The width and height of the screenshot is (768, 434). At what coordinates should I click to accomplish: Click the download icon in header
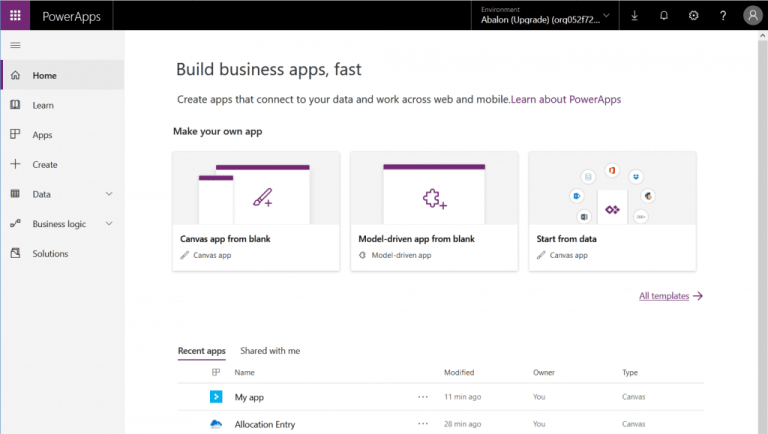[x=636, y=16]
